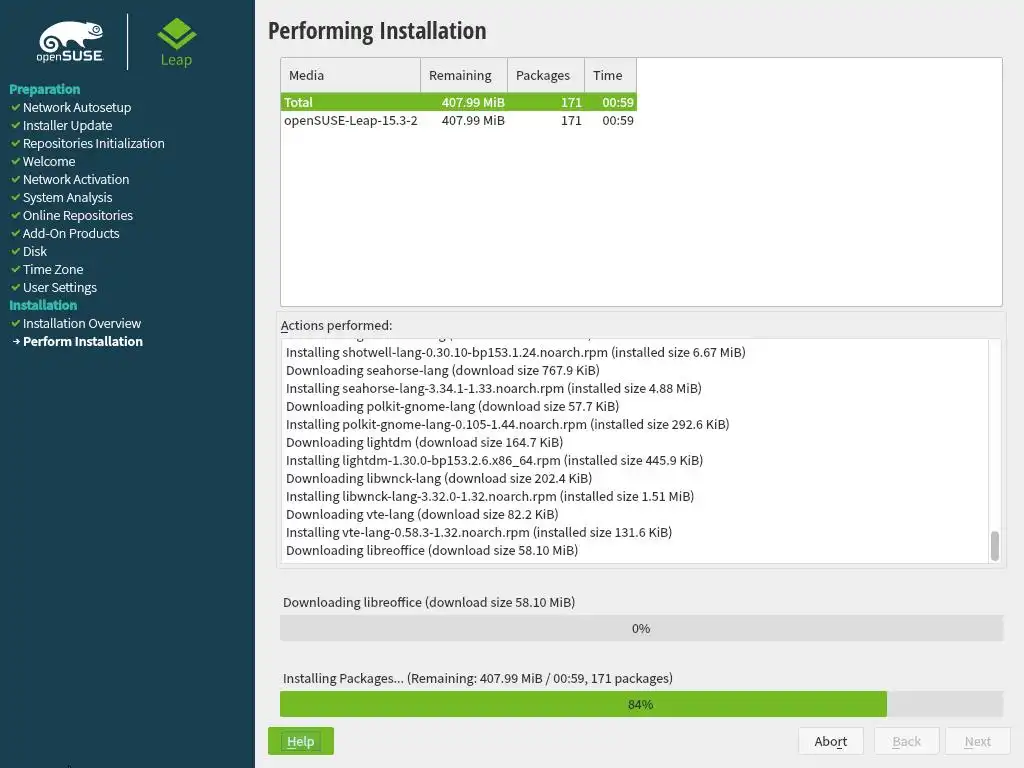Image resolution: width=1024 pixels, height=768 pixels.
Task: Select Installation Overview step
Action: [x=82, y=323]
